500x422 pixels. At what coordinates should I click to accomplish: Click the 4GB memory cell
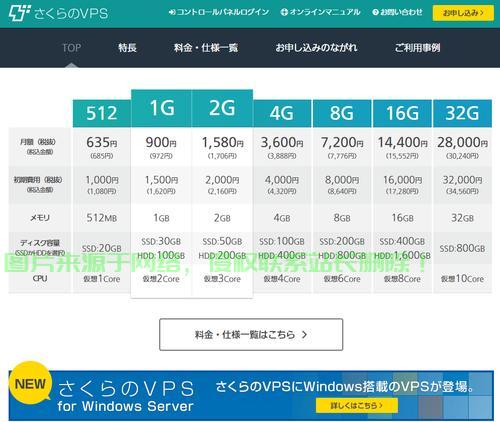[282, 218]
